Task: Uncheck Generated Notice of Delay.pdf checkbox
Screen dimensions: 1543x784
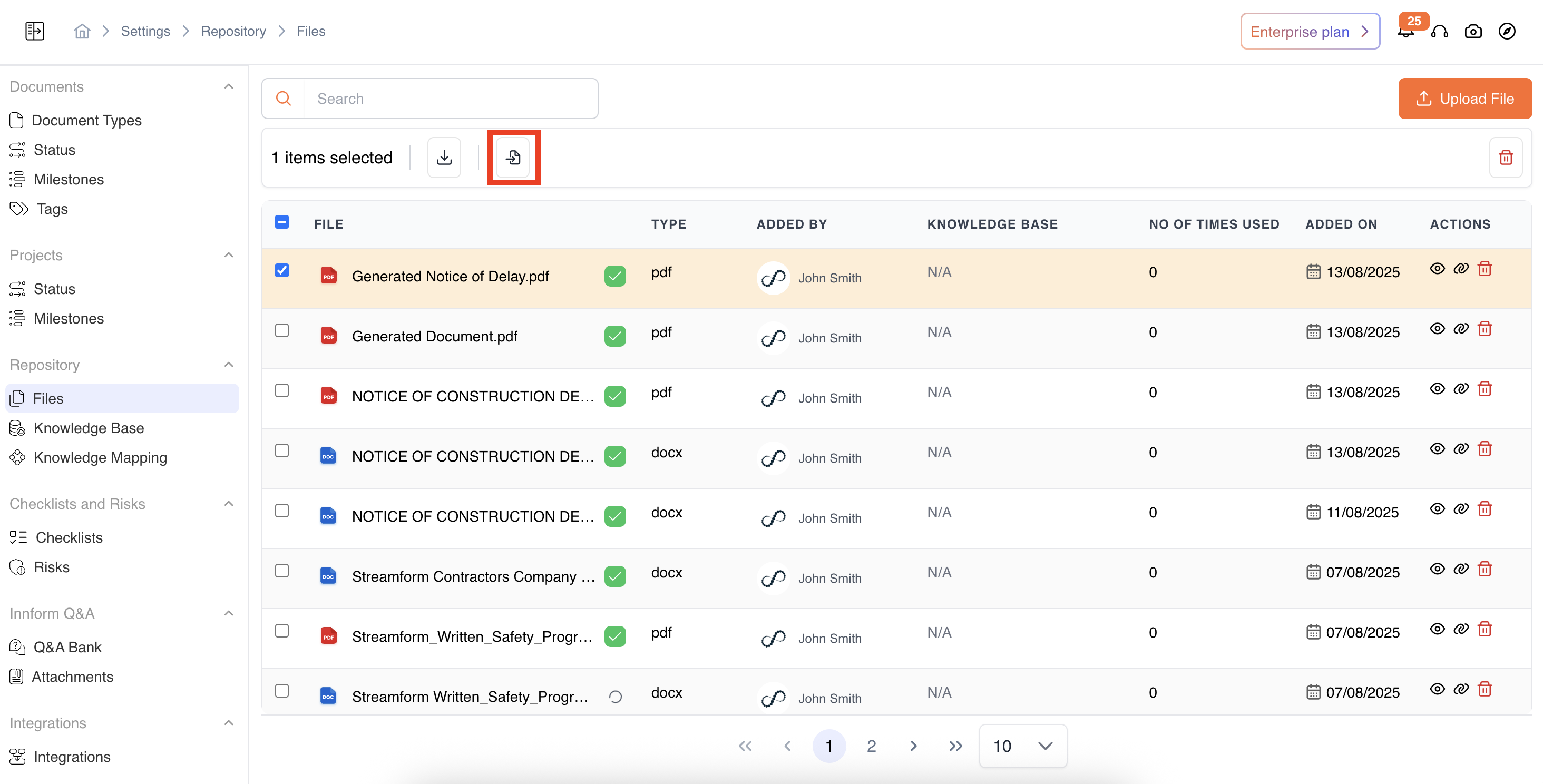Action: pyautogui.click(x=281, y=271)
